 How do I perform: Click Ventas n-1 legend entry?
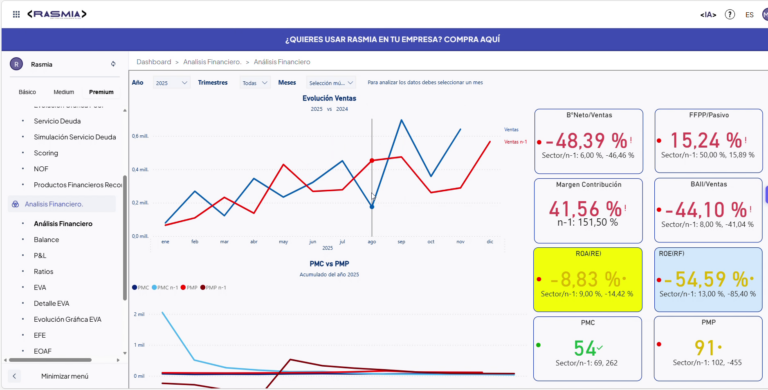point(516,142)
